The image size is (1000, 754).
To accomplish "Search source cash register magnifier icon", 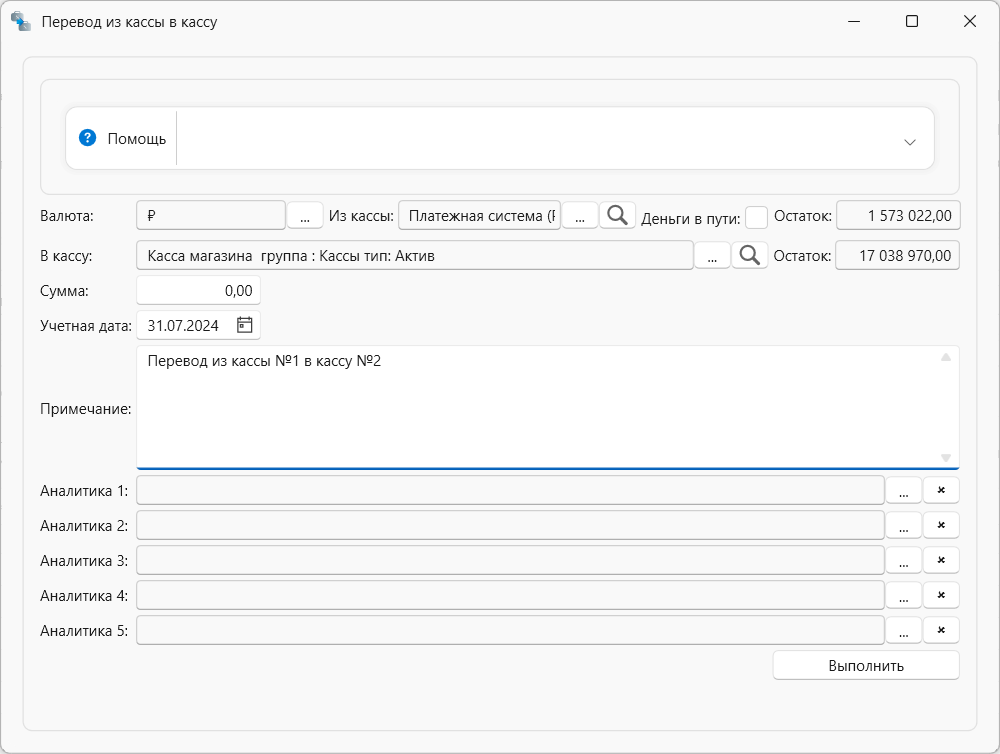I will pos(617,215).
